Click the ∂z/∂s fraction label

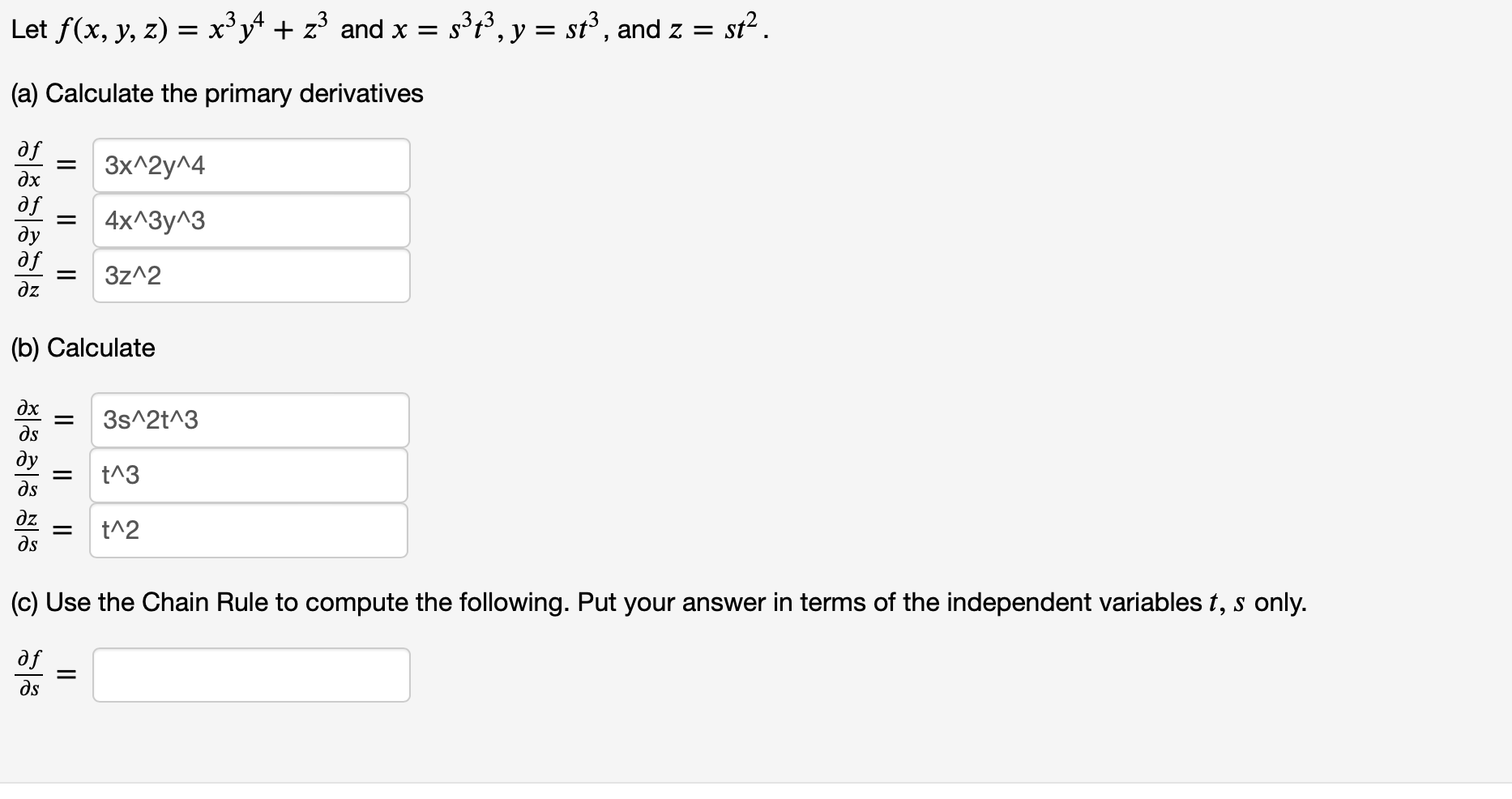pyautogui.click(x=27, y=530)
